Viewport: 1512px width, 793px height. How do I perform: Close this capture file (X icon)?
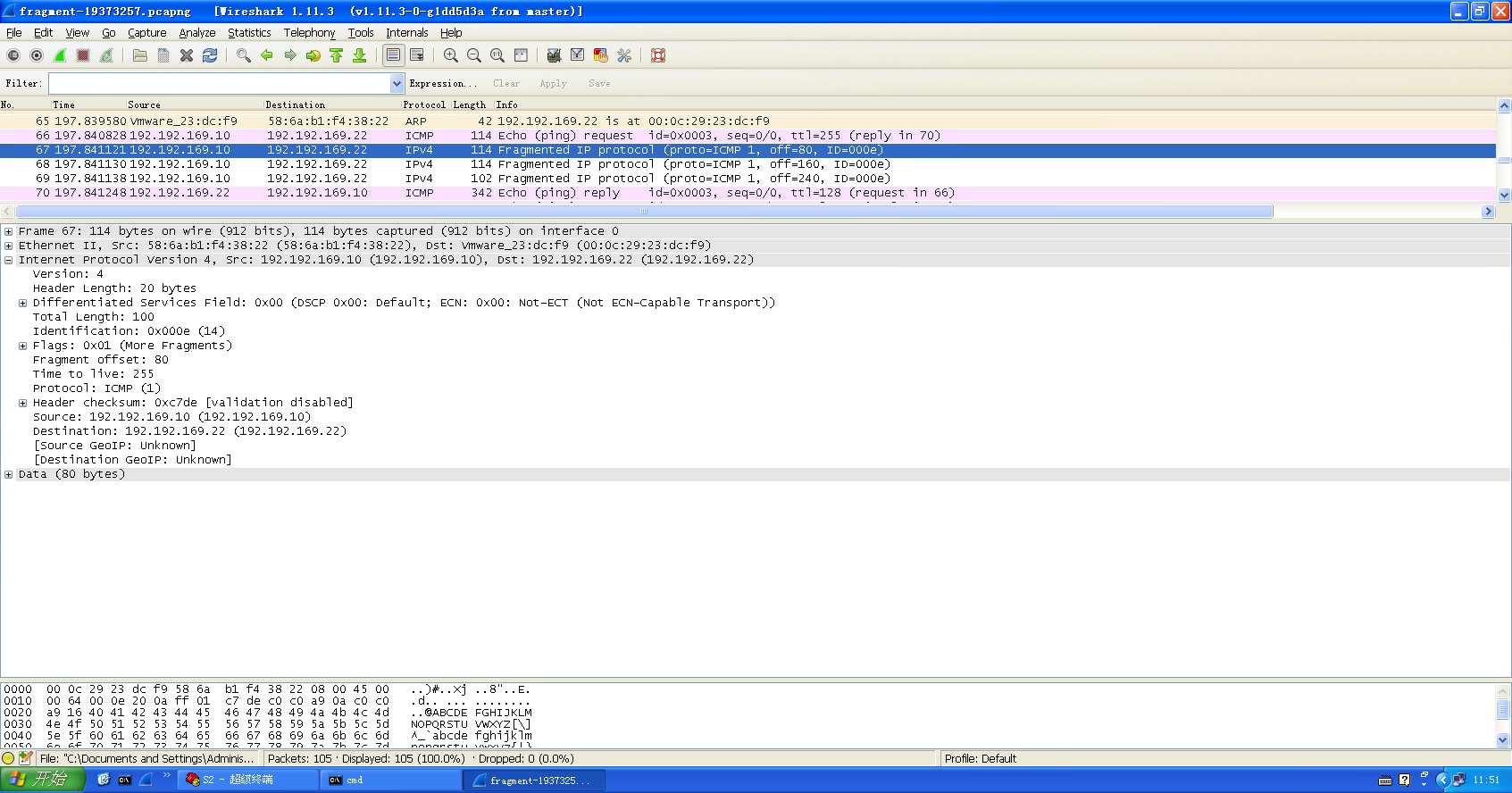(187, 55)
